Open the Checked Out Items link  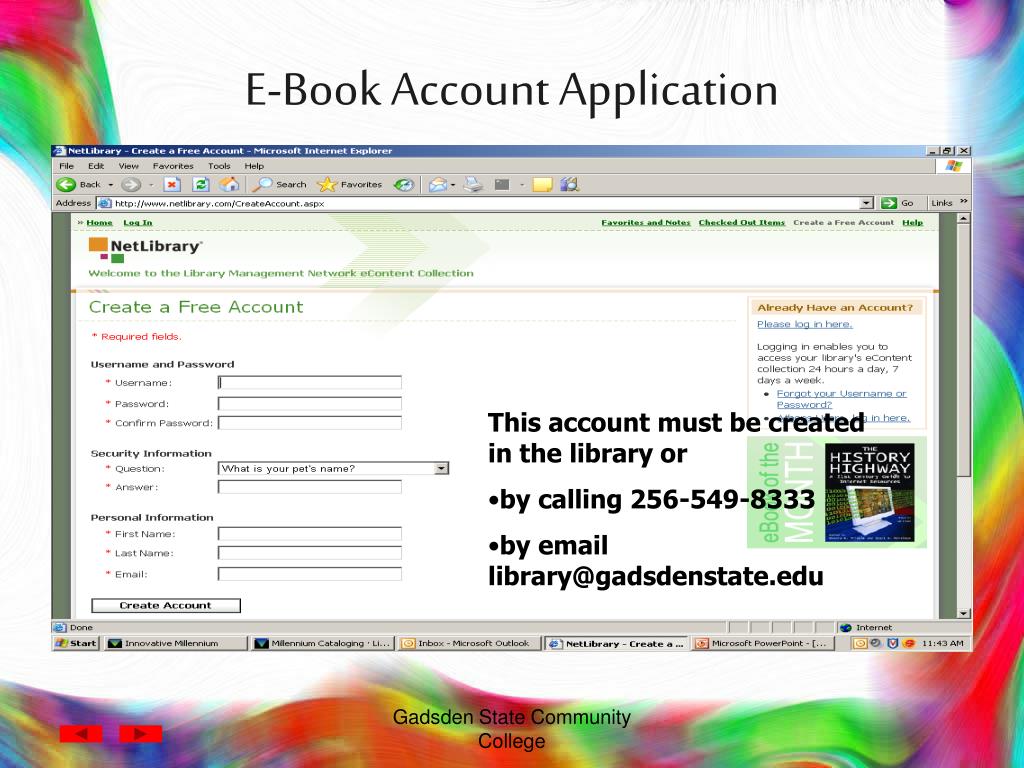coord(742,223)
